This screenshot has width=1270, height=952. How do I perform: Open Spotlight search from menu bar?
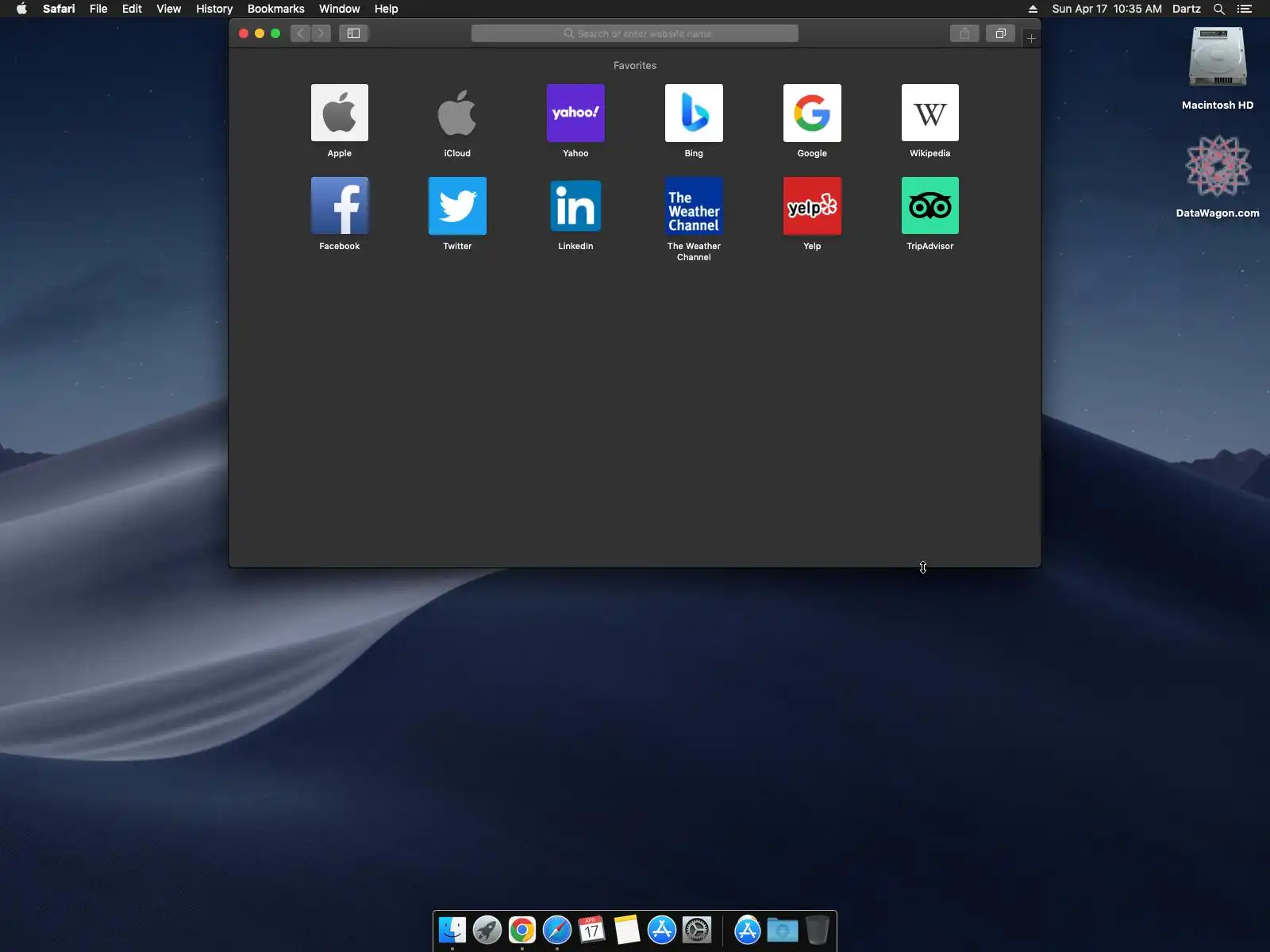(x=1219, y=9)
